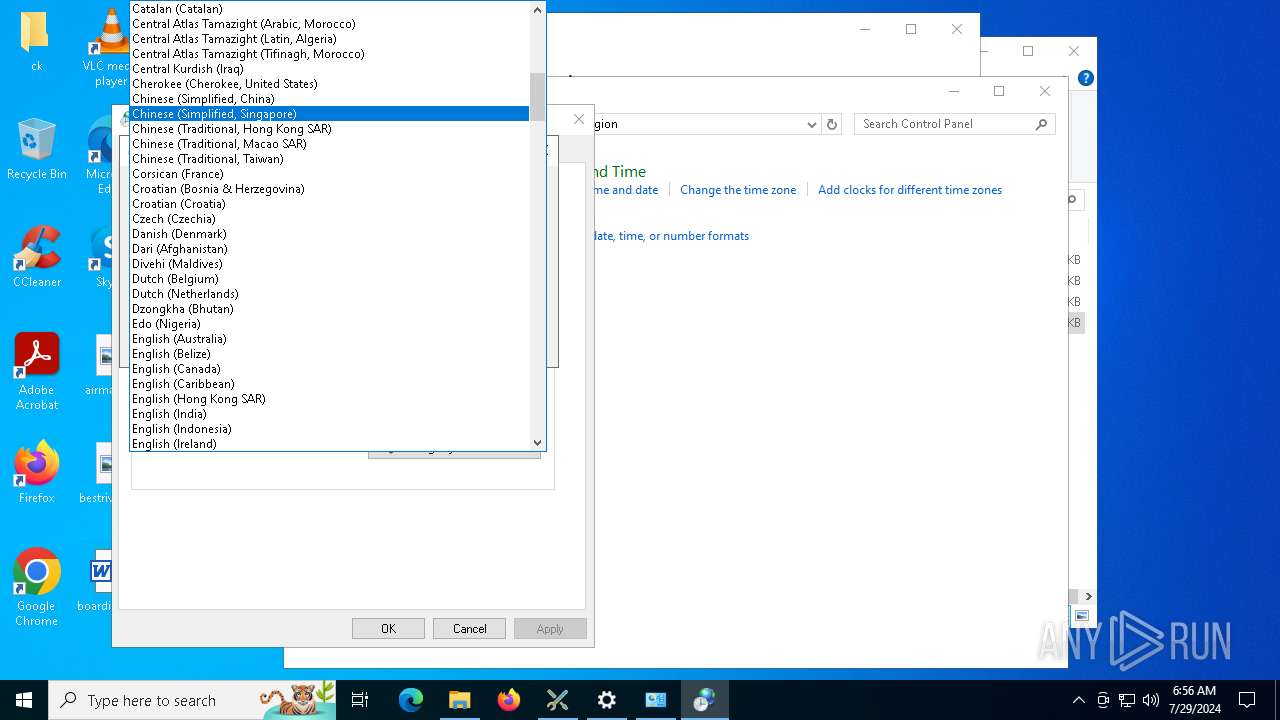Open Microsoft Edge from the taskbar
Image resolution: width=1280 pixels, height=720 pixels.
pos(411,700)
